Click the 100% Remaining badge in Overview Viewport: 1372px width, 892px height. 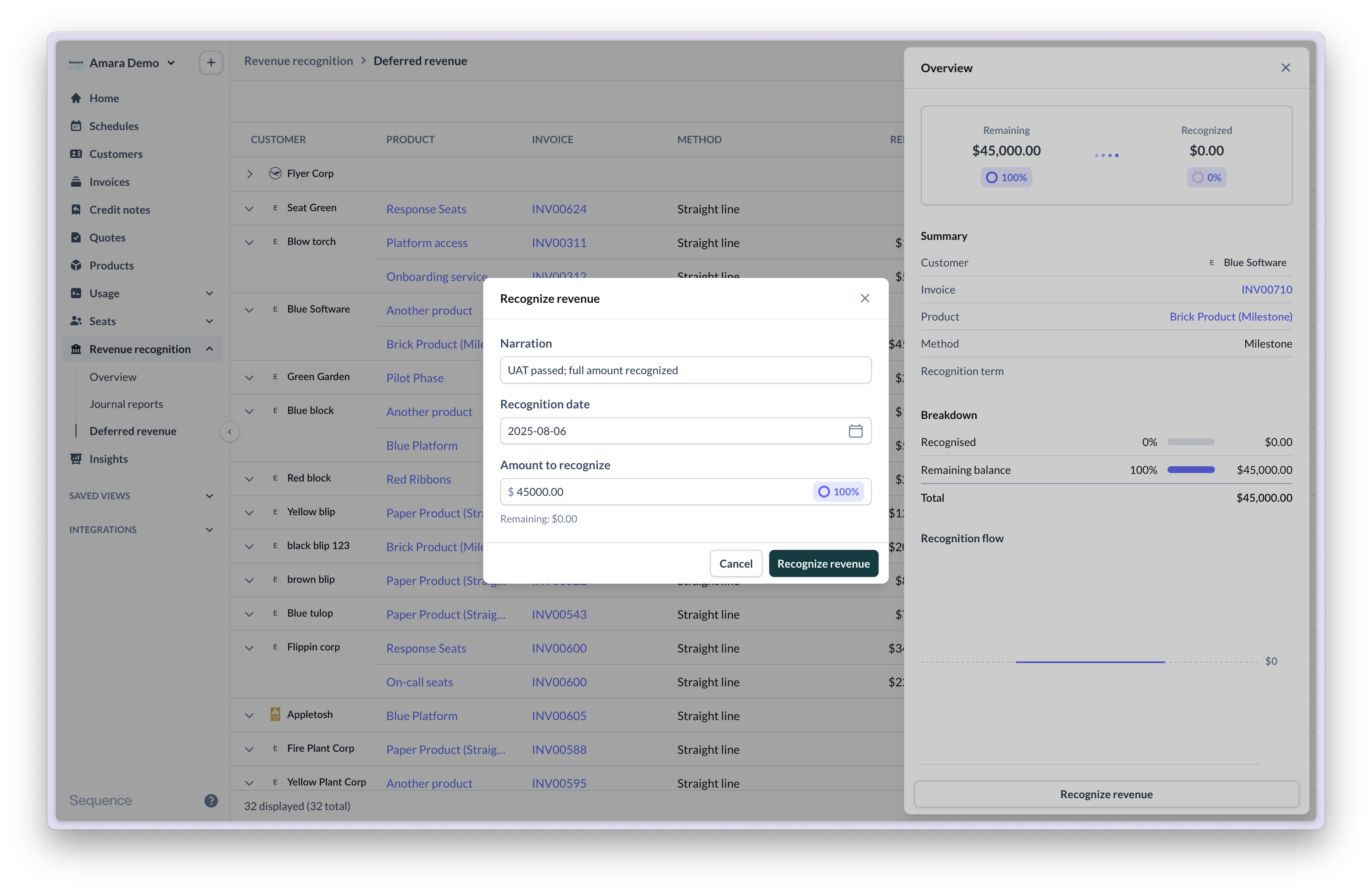(x=1006, y=177)
